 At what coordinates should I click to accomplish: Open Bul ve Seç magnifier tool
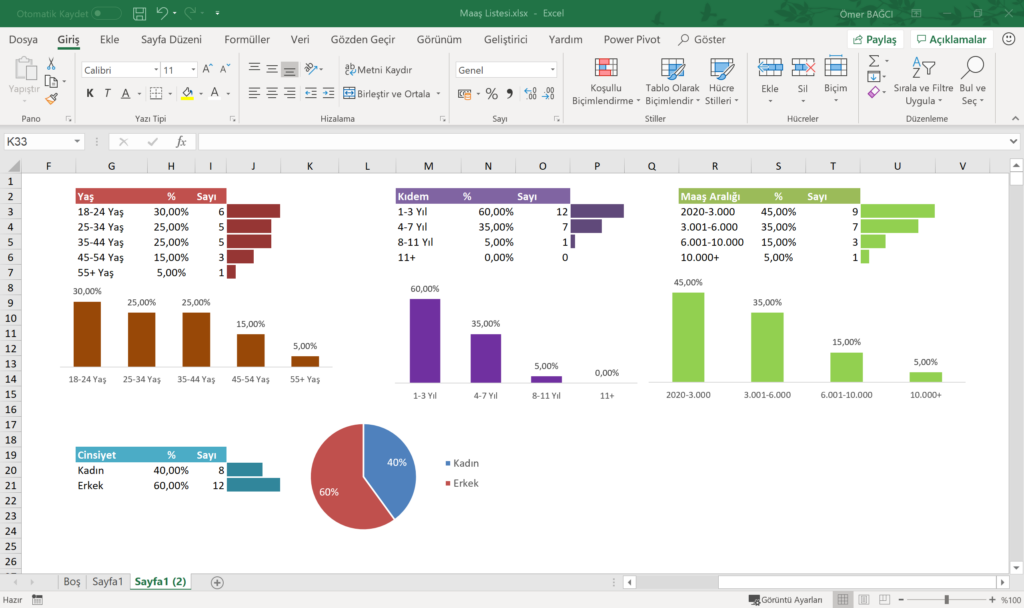tap(972, 82)
